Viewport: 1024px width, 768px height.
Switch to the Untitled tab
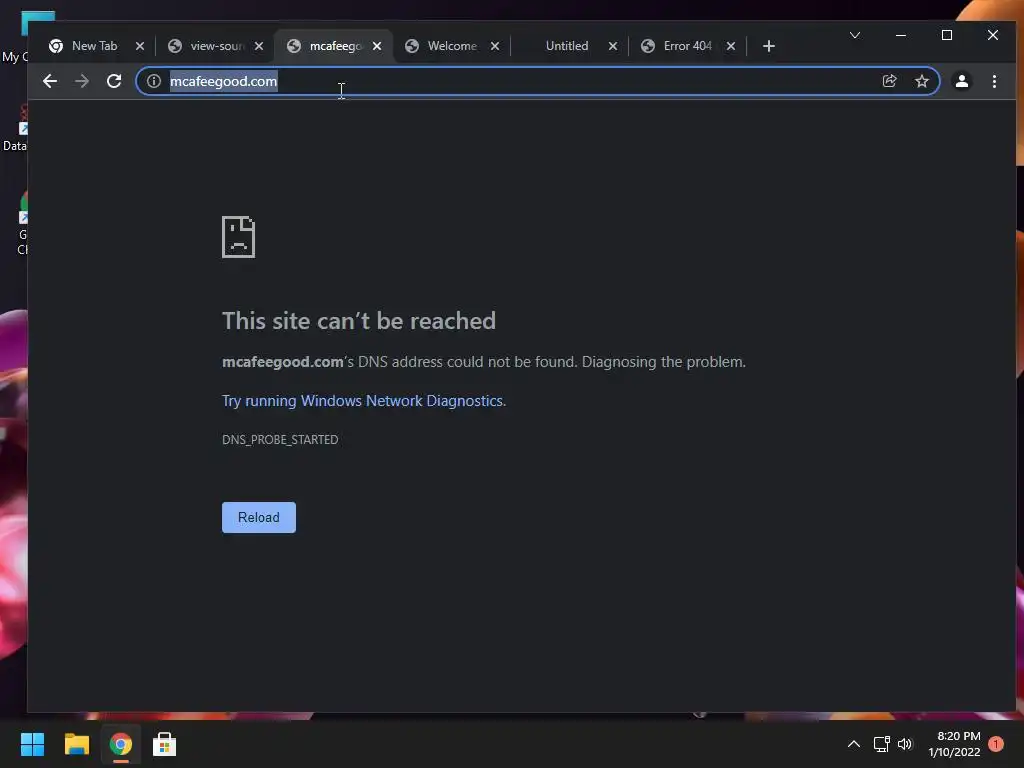click(x=566, y=46)
